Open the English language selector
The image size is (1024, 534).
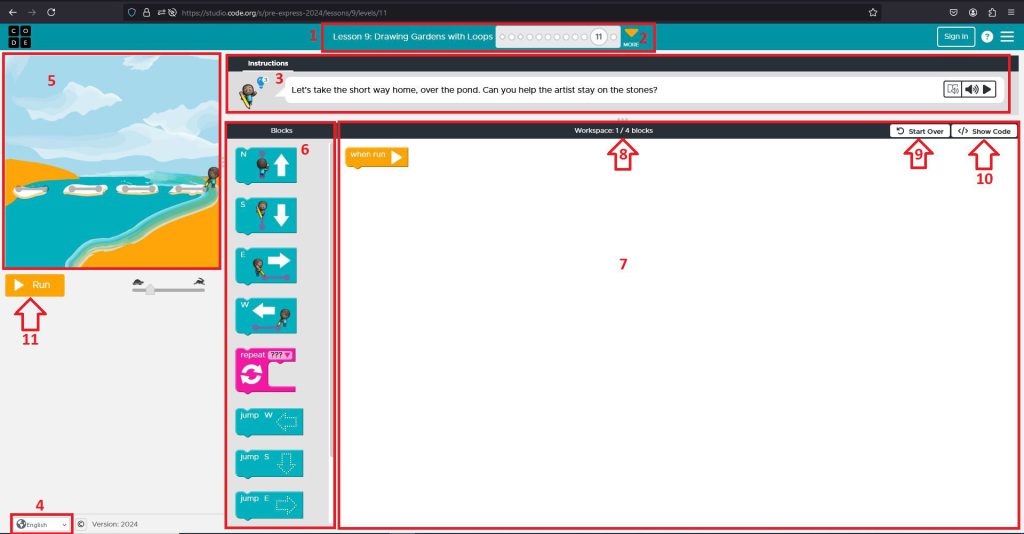click(42, 524)
